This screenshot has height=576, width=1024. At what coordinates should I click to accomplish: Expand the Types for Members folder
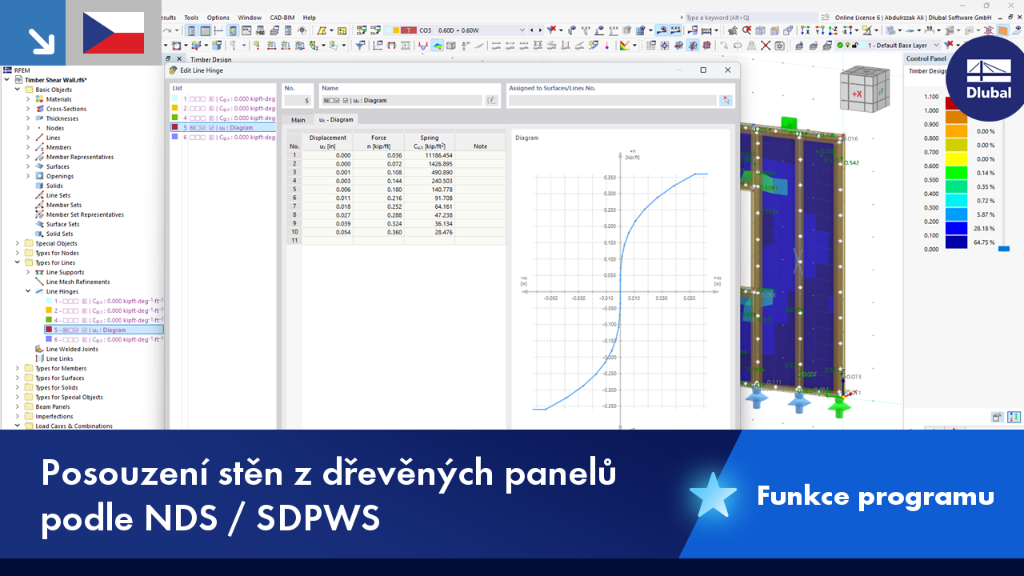coord(18,368)
